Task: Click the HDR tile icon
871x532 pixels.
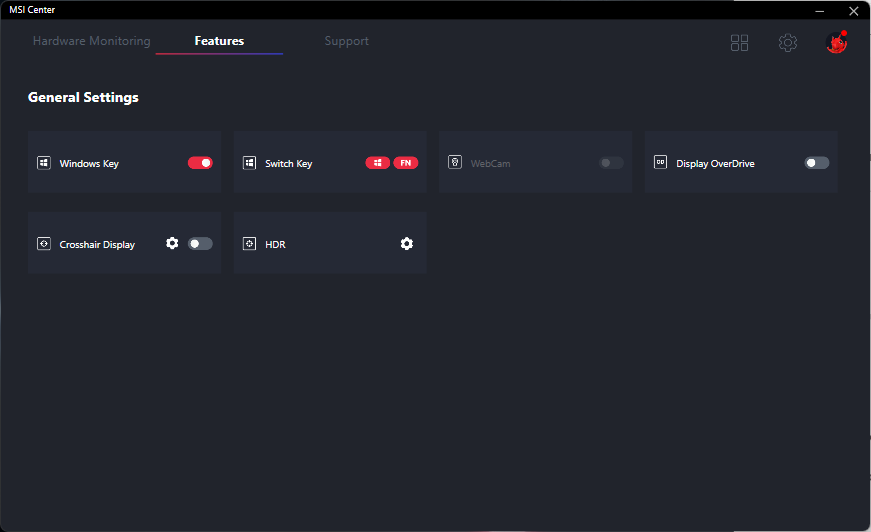Action: (249, 244)
